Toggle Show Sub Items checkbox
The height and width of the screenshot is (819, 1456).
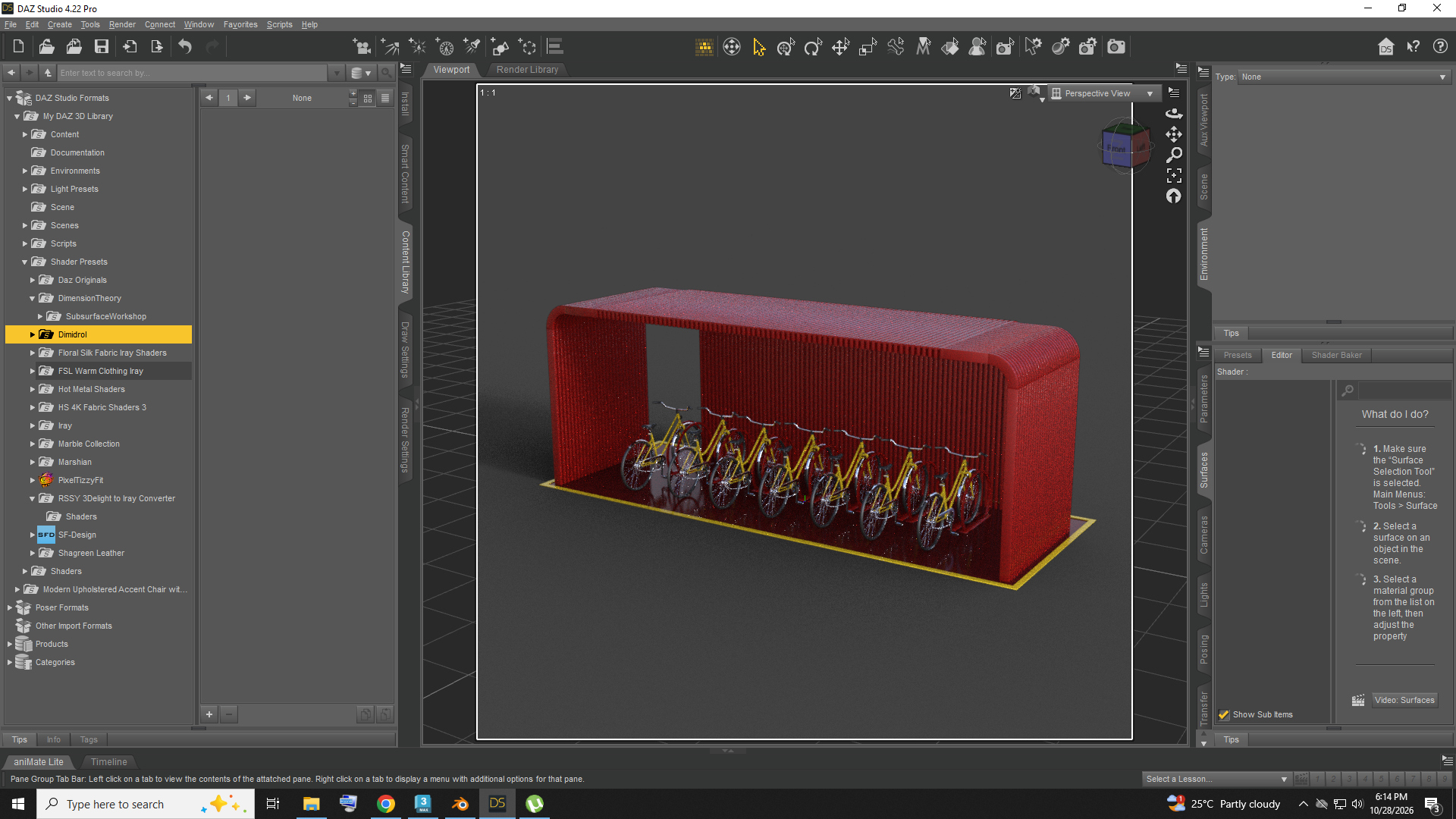tap(1223, 714)
